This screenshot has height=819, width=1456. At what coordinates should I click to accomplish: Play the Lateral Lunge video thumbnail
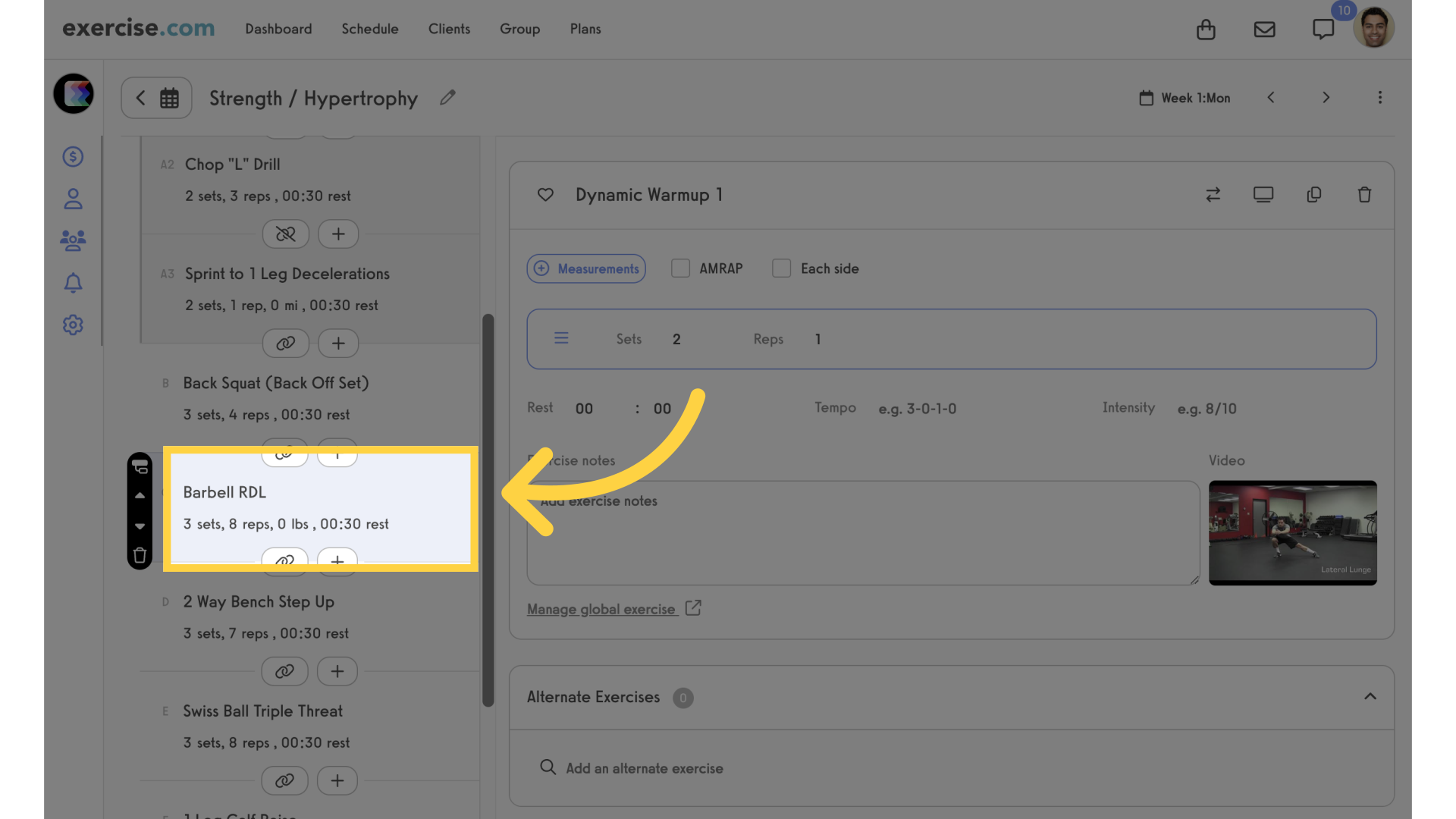[1293, 533]
